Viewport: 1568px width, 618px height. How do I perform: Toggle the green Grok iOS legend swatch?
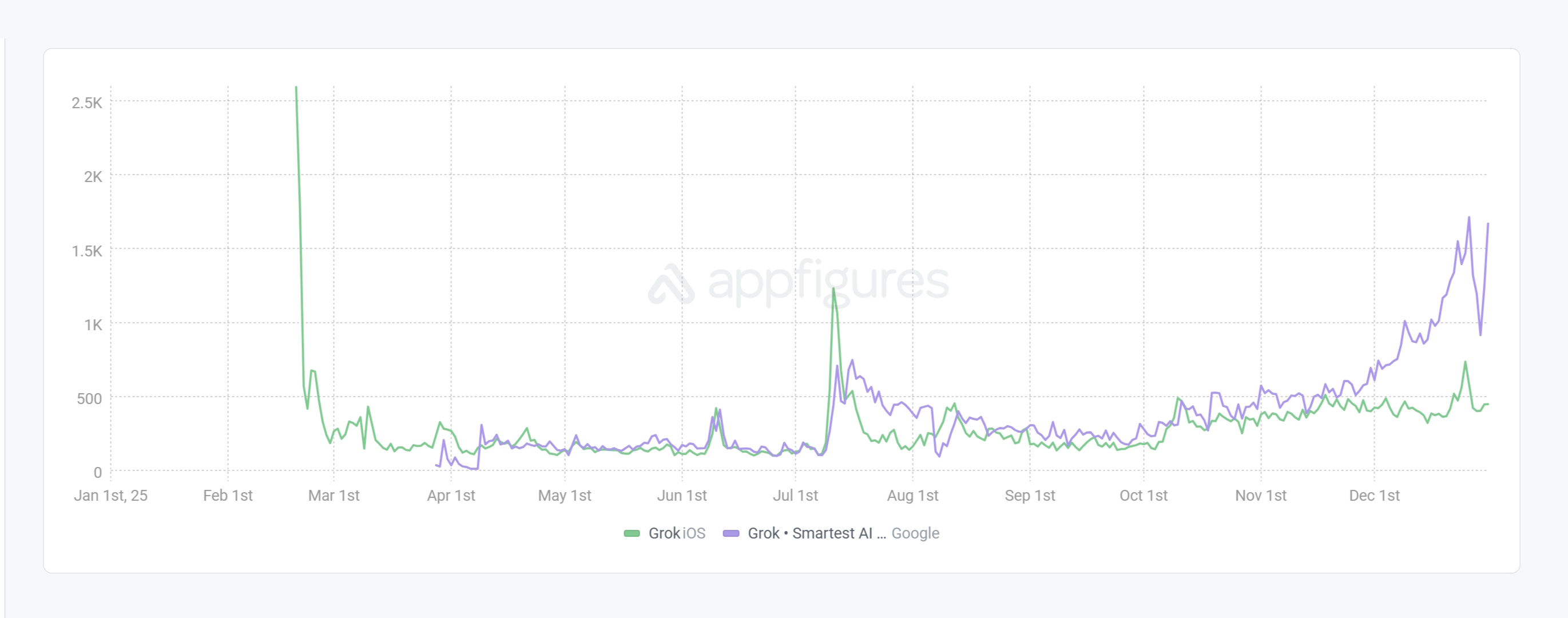coord(632,533)
